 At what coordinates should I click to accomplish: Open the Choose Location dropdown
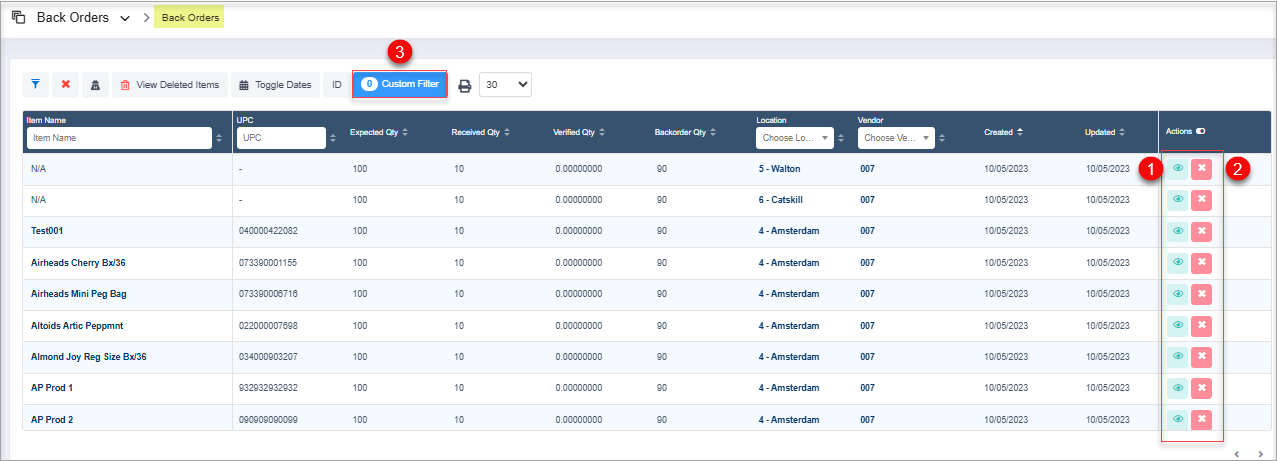[794, 138]
